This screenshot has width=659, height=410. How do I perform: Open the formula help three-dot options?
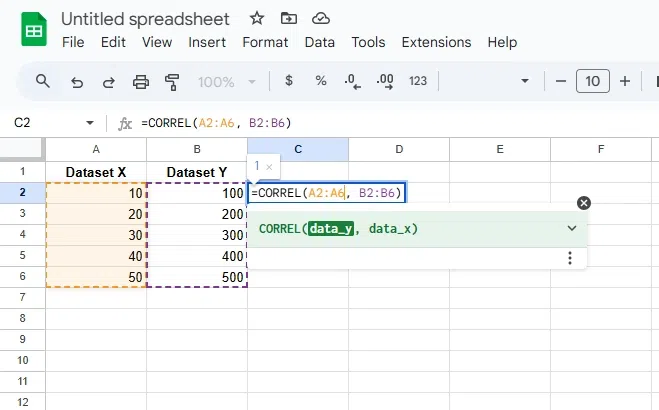pos(570,258)
